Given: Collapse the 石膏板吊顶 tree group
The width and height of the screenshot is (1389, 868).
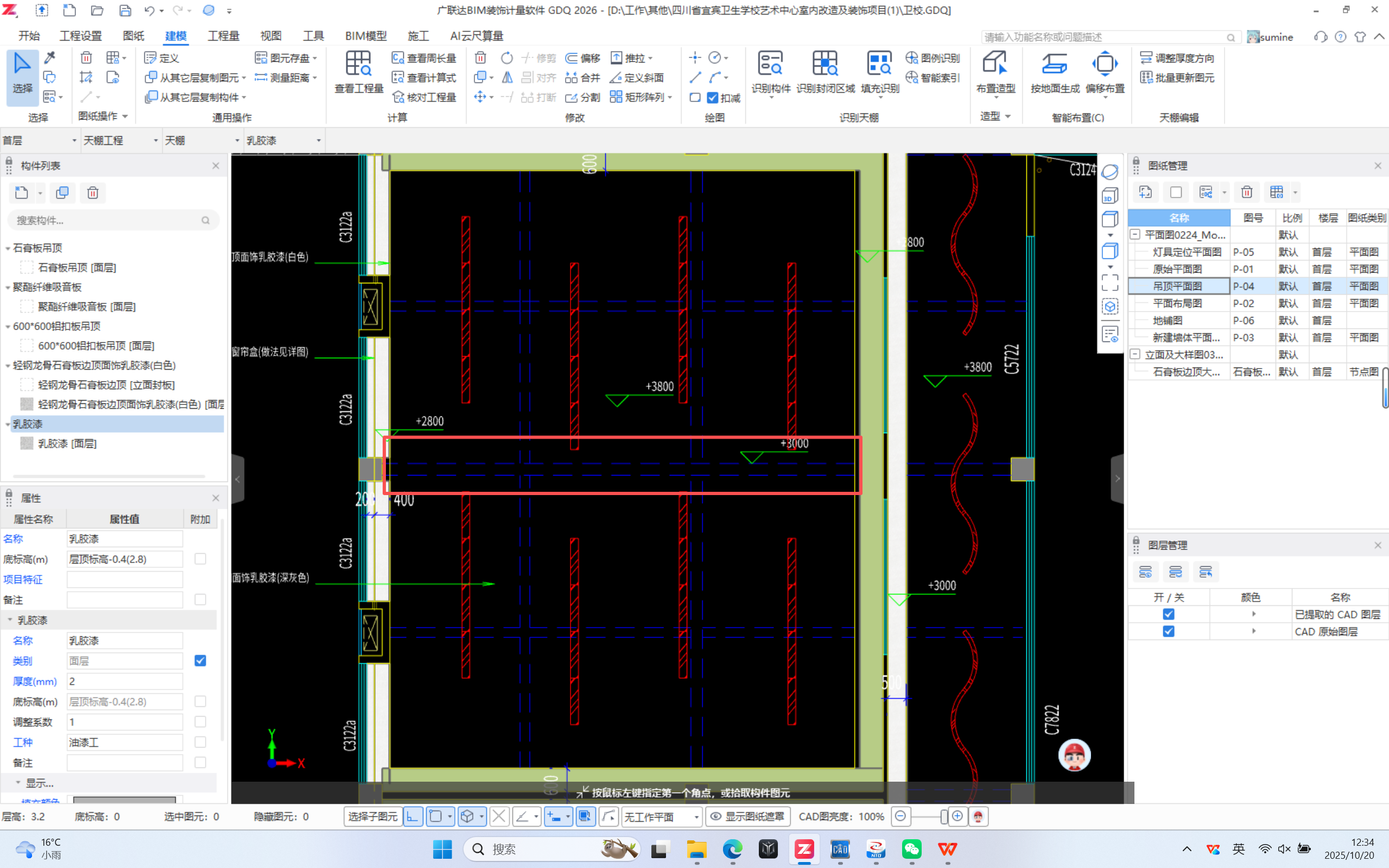Looking at the screenshot, I should [8, 248].
